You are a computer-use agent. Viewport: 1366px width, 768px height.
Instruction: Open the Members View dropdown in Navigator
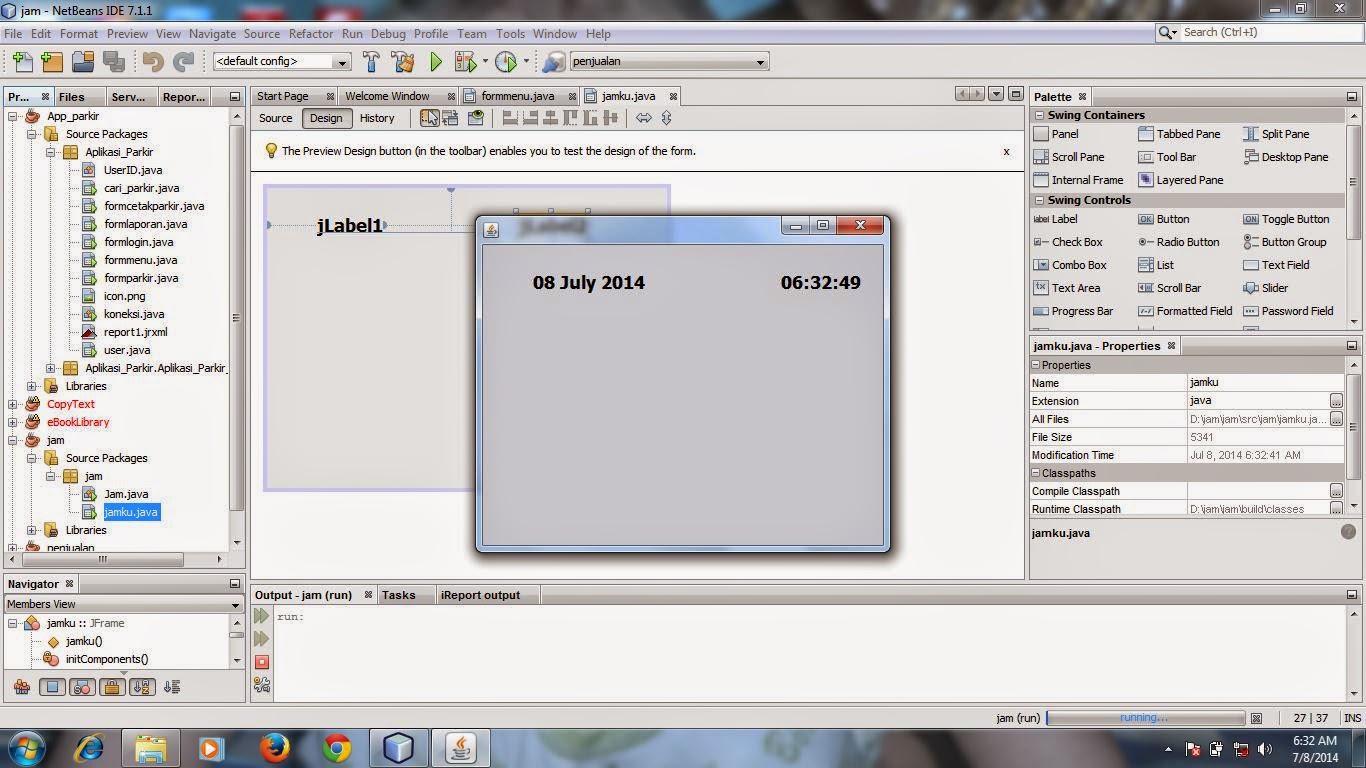[x=120, y=604]
